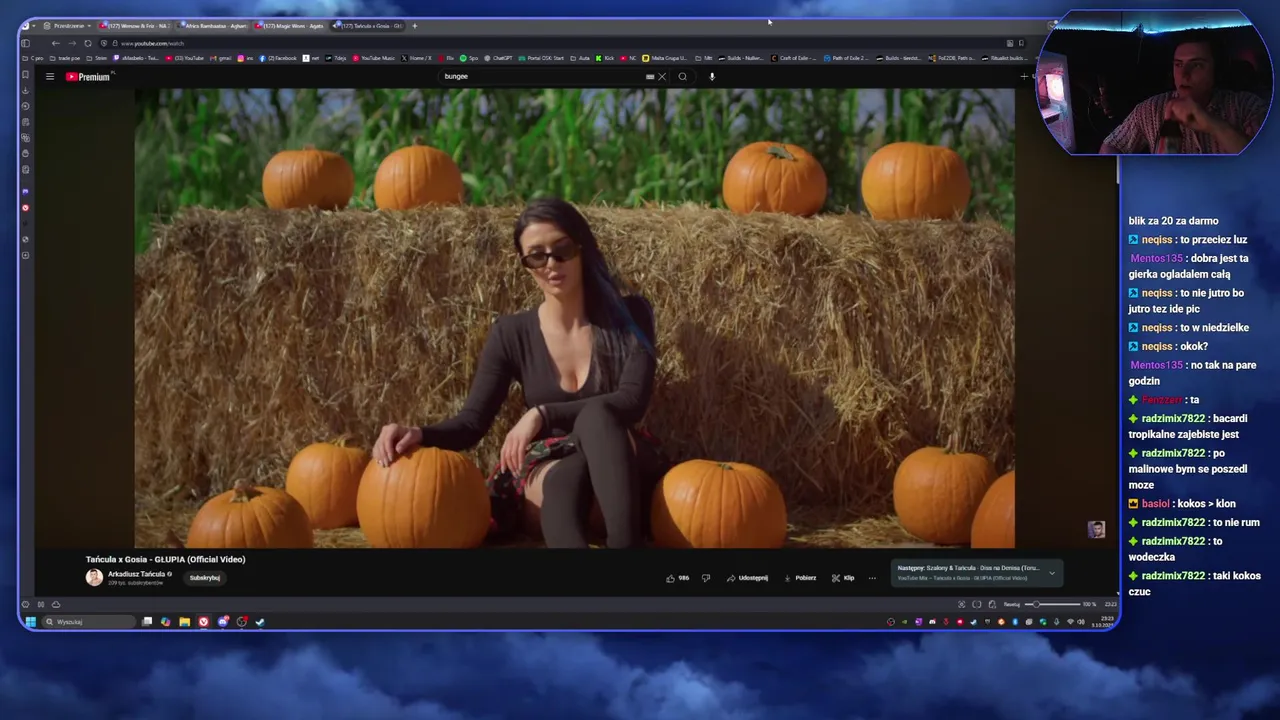
Task: Open the Arkadiusz Tańcula channel name link
Action: pyautogui.click(x=139, y=574)
